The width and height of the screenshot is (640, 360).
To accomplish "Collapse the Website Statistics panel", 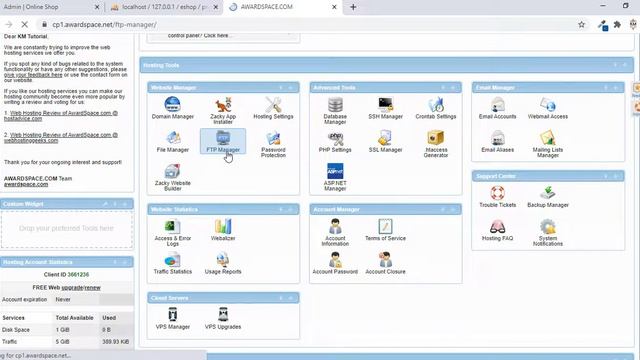I will (x=281, y=209).
